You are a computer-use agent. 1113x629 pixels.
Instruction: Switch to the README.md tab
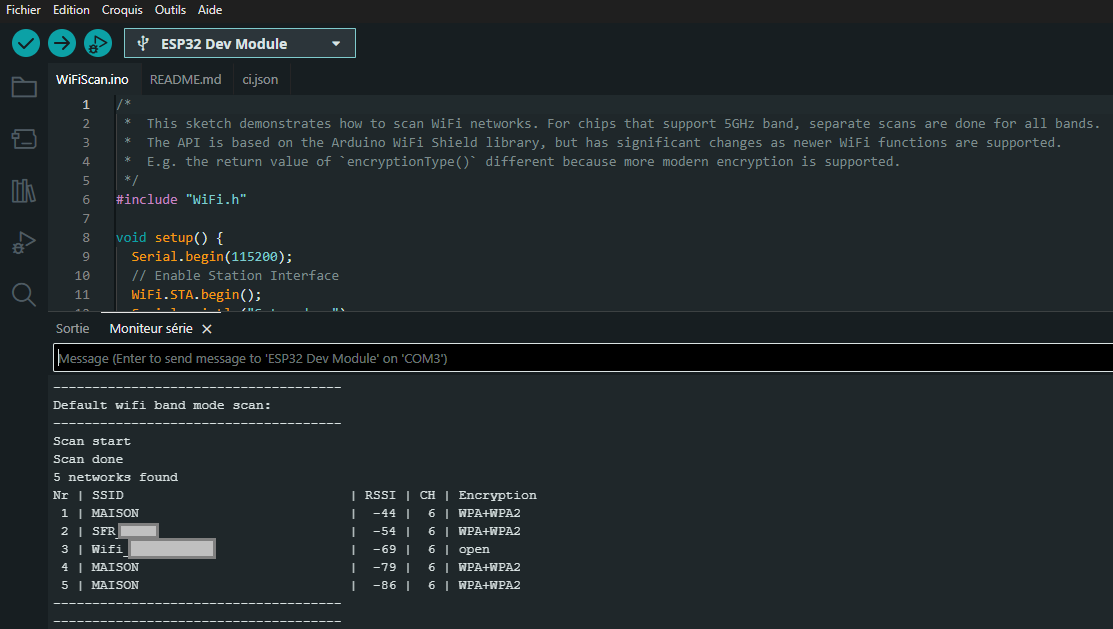[x=185, y=79]
